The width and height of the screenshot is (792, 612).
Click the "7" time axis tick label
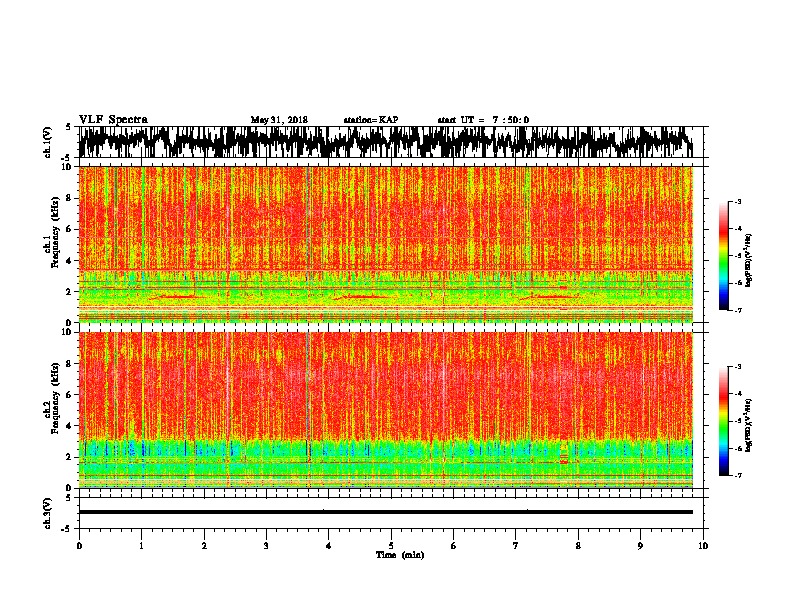[516, 546]
